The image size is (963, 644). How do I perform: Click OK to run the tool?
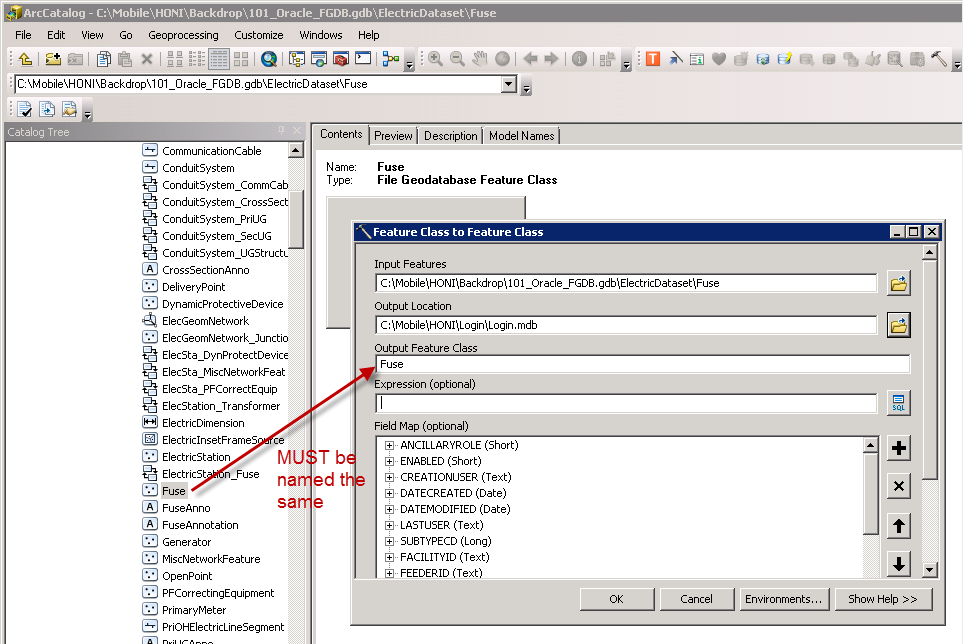point(616,599)
